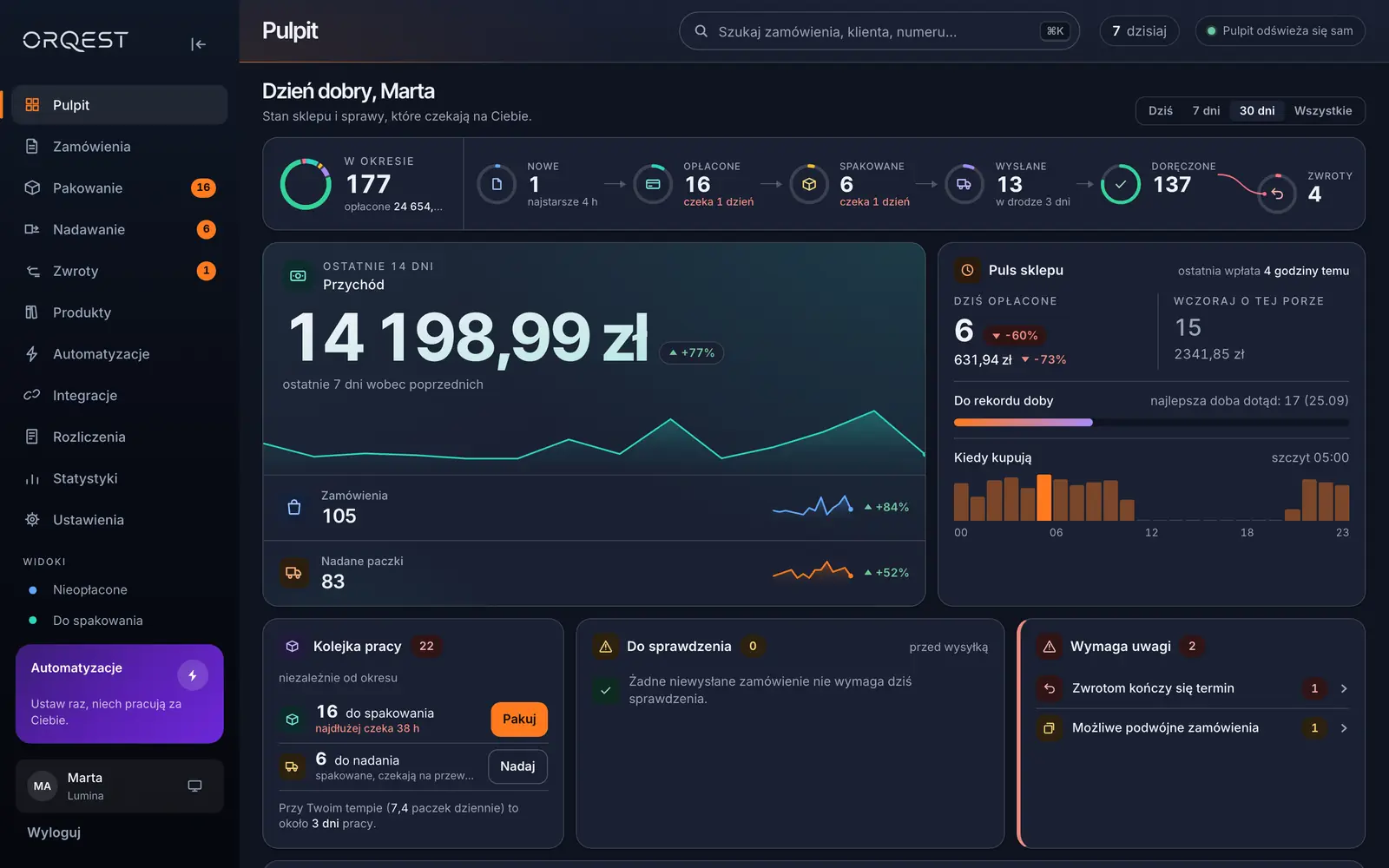1389x868 pixels.
Task: Click the Statystyki bar chart icon
Action: point(32,479)
